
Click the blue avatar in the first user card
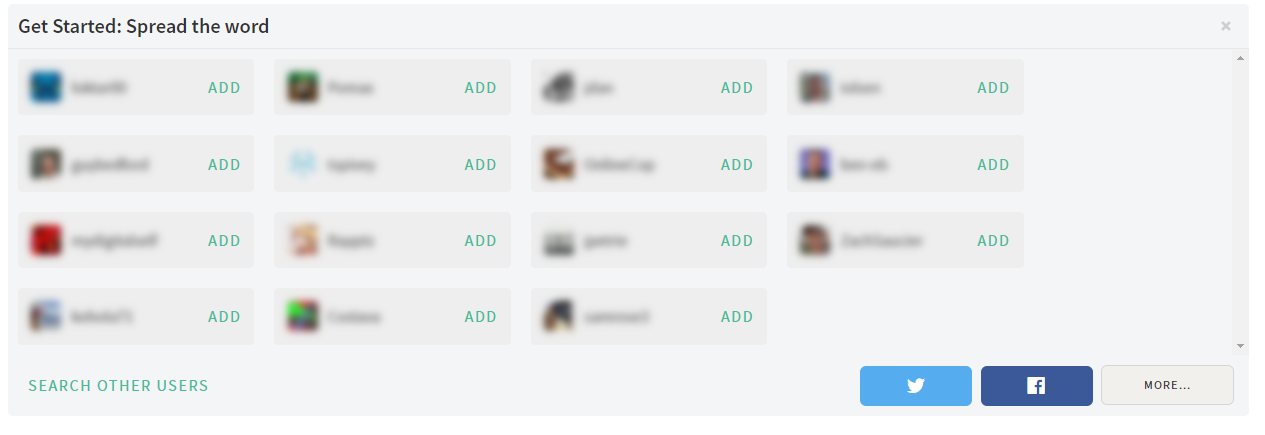(x=46, y=88)
